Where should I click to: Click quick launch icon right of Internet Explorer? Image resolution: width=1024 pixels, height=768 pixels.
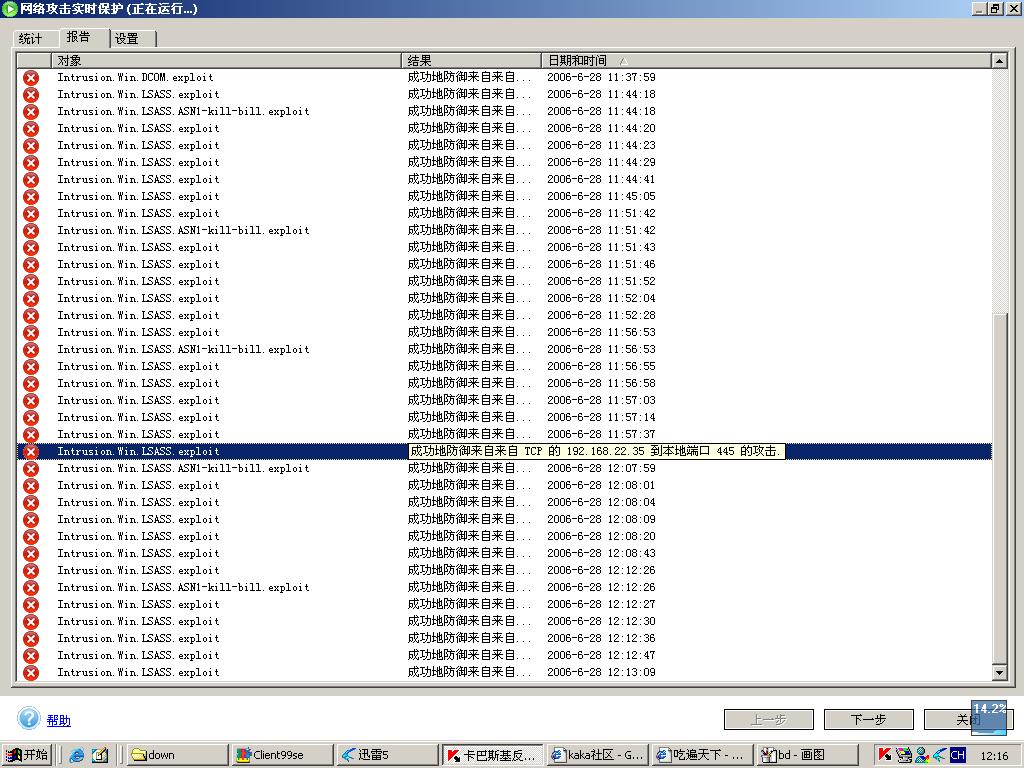coord(100,755)
